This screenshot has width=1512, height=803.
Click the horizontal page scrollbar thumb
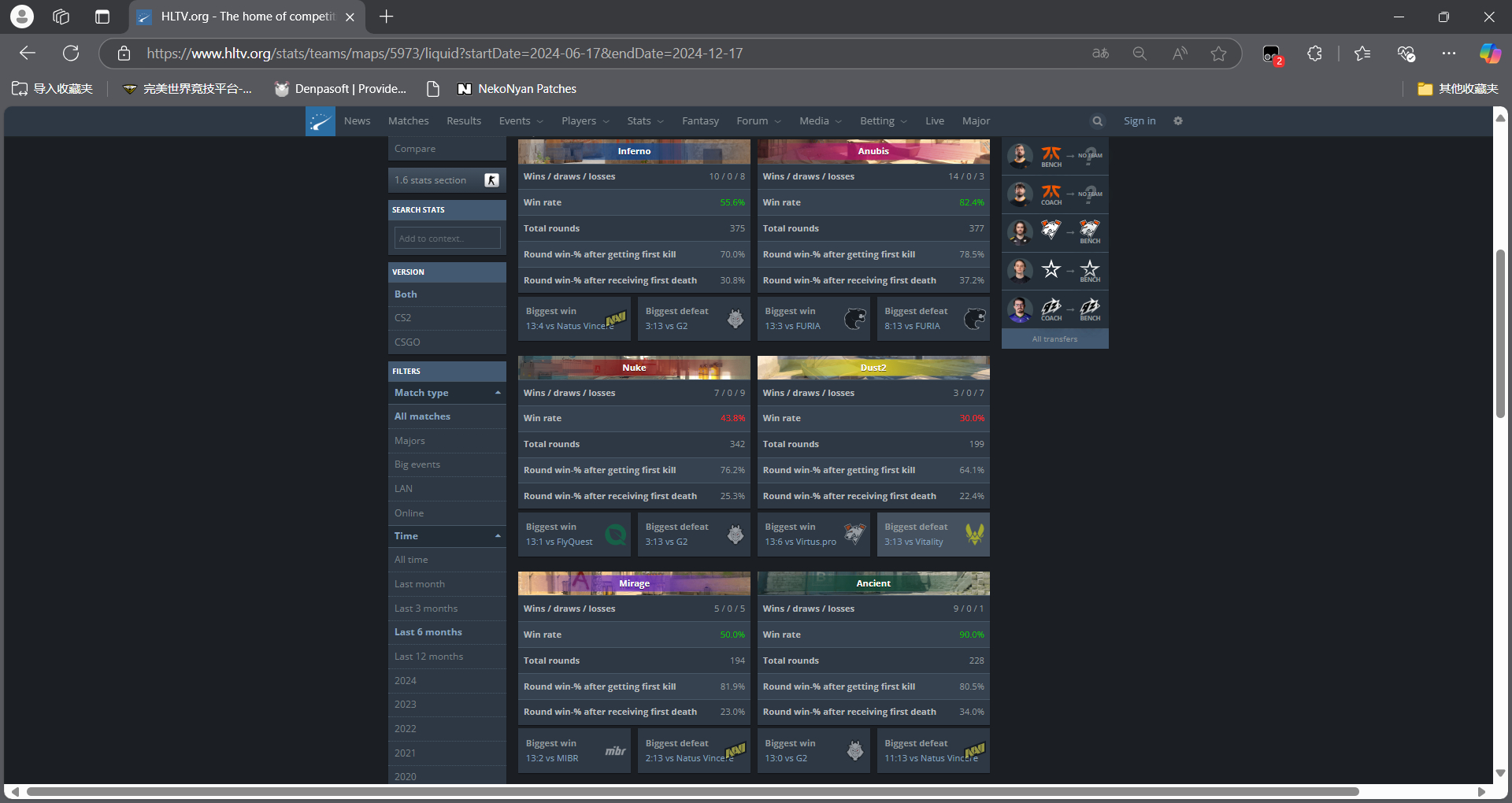click(x=693, y=791)
